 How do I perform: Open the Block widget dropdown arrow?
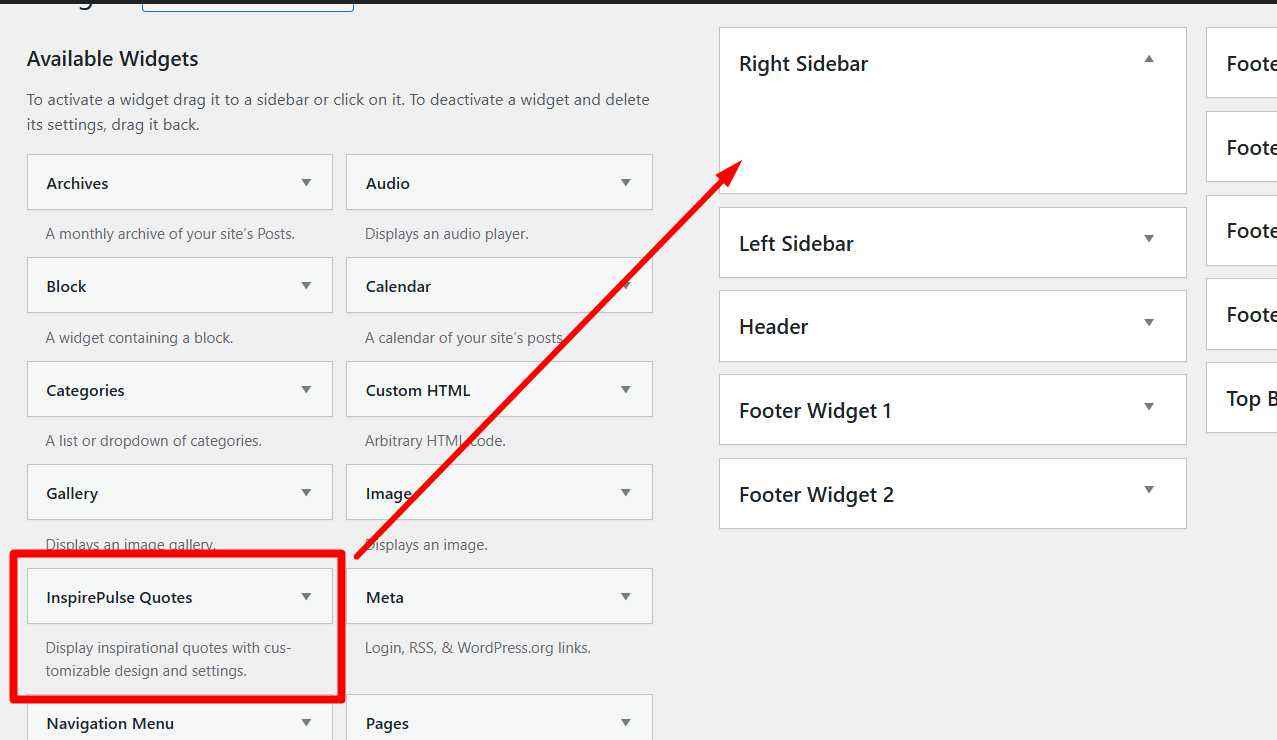[x=306, y=286]
